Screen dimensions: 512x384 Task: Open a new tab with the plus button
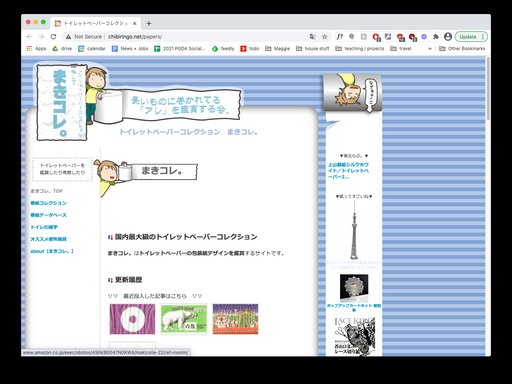[149, 23]
